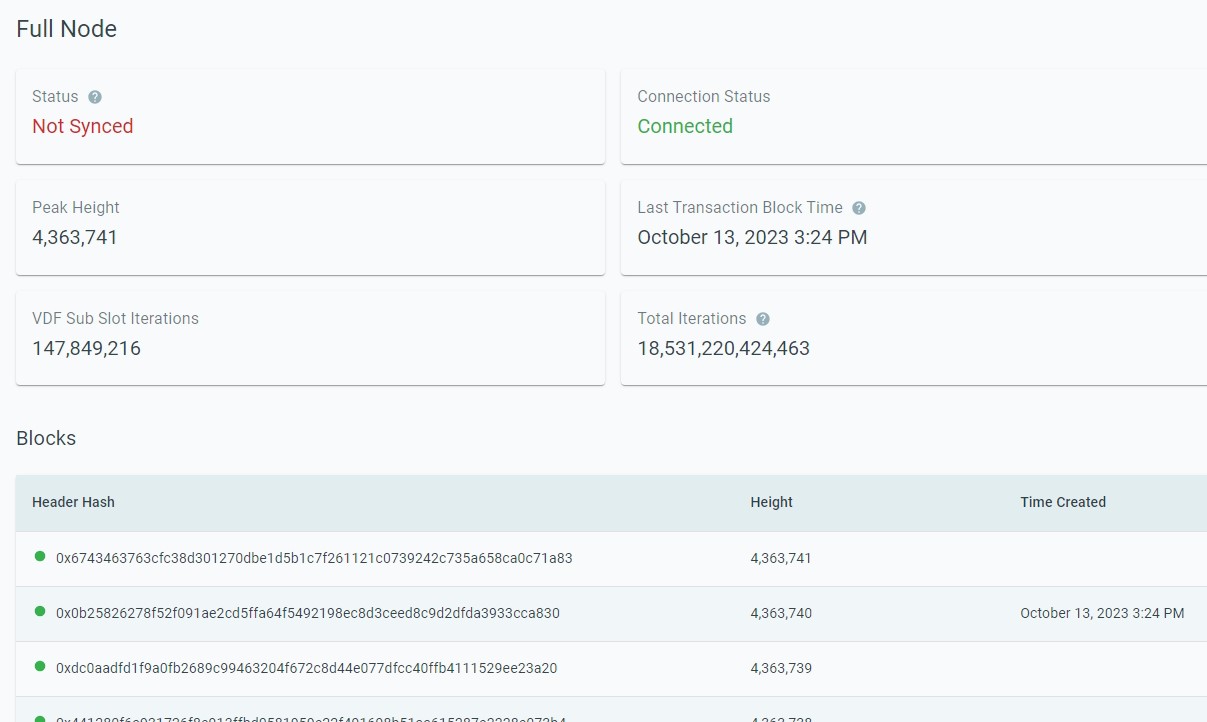
Task: Click the Time Created column header
Action: [1063, 502]
